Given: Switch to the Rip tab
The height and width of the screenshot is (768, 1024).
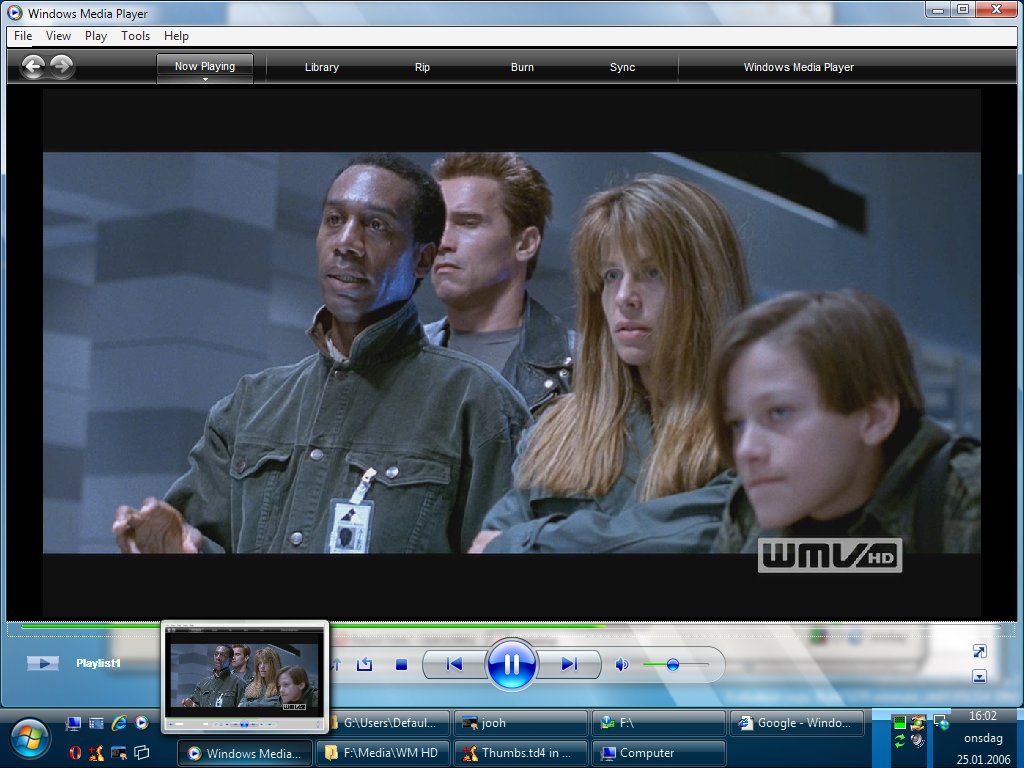Looking at the screenshot, I should [x=422, y=67].
